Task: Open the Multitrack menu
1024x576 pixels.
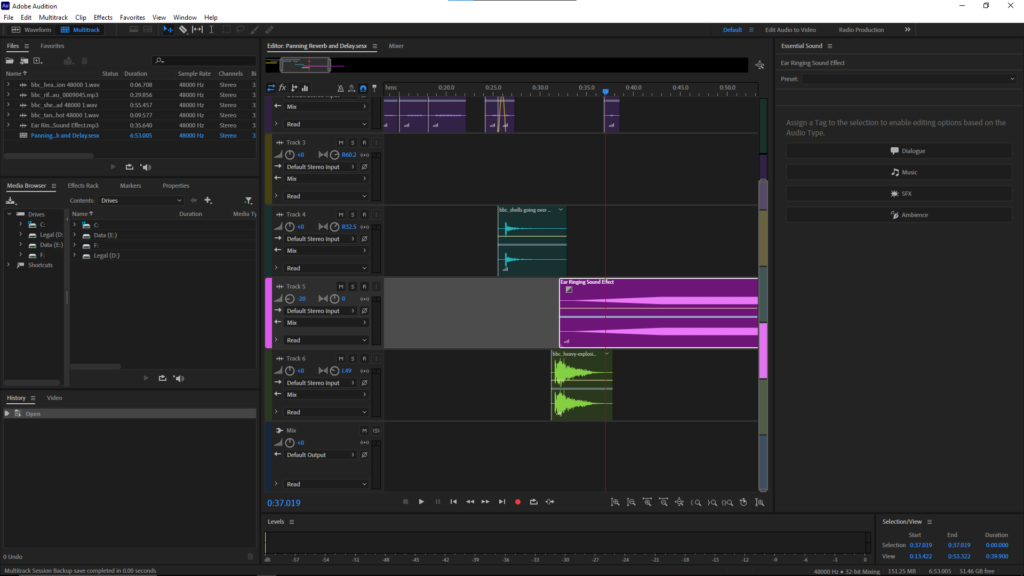Action: coord(53,17)
